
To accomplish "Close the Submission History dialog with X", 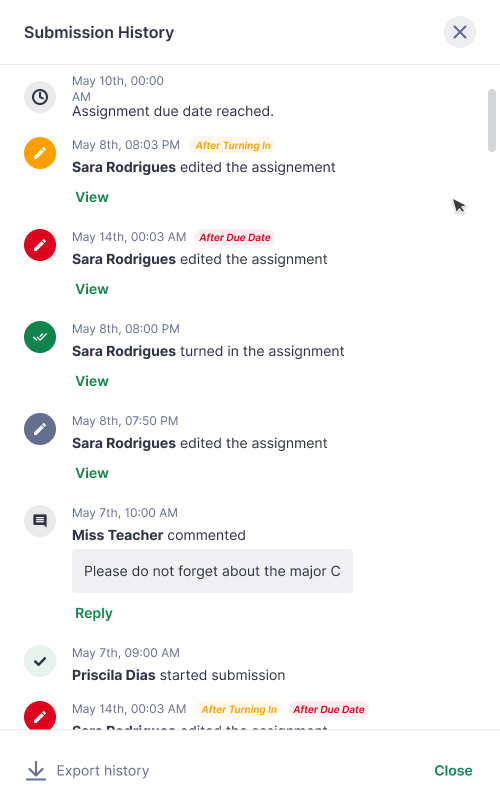I will [x=460, y=32].
